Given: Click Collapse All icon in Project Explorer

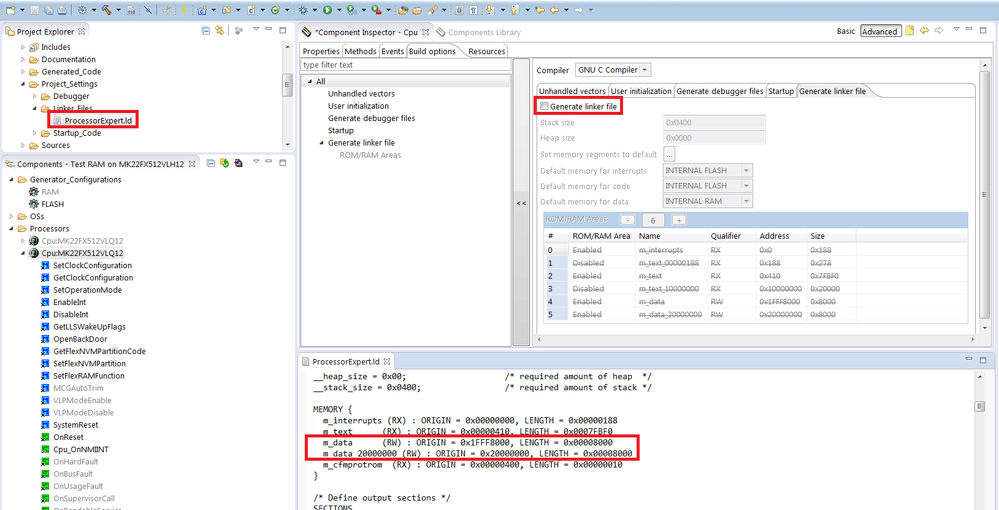Looking at the screenshot, I should pyautogui.click(x=206, y=31).
